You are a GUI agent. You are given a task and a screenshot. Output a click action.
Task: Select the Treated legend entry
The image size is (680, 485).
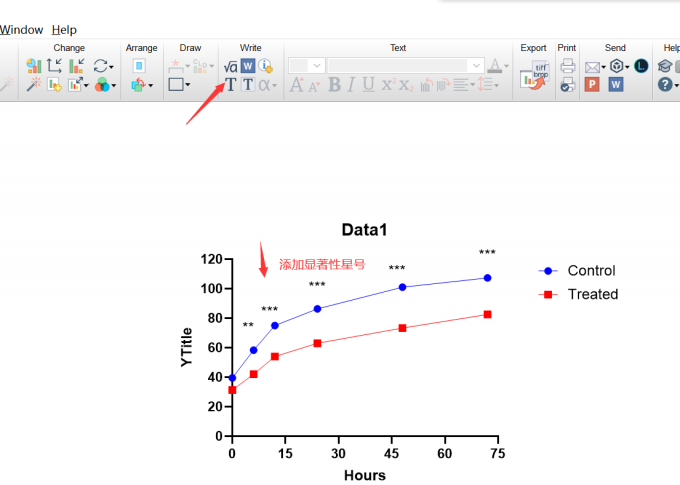592,295
